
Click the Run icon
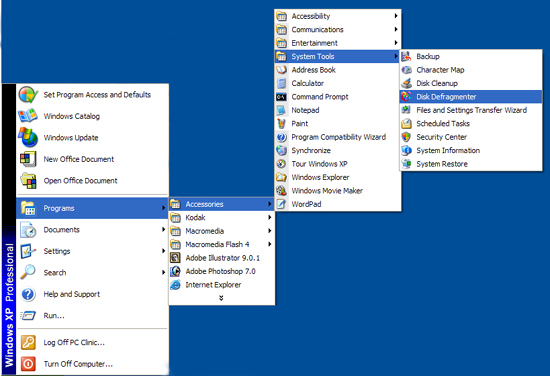[28, 316]
